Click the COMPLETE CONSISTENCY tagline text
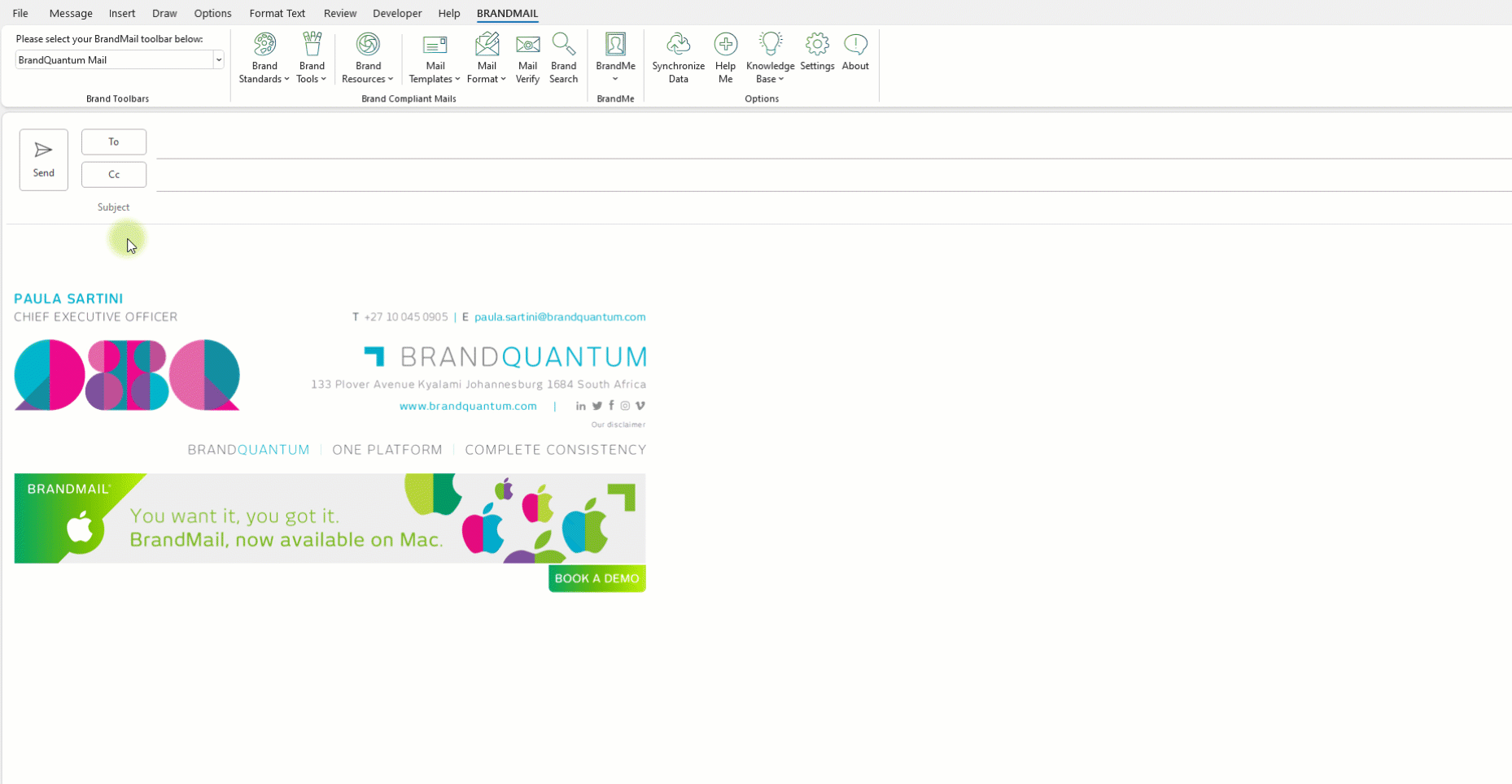The height and width of the screenshot is (784, 1512). click(556, 450)
